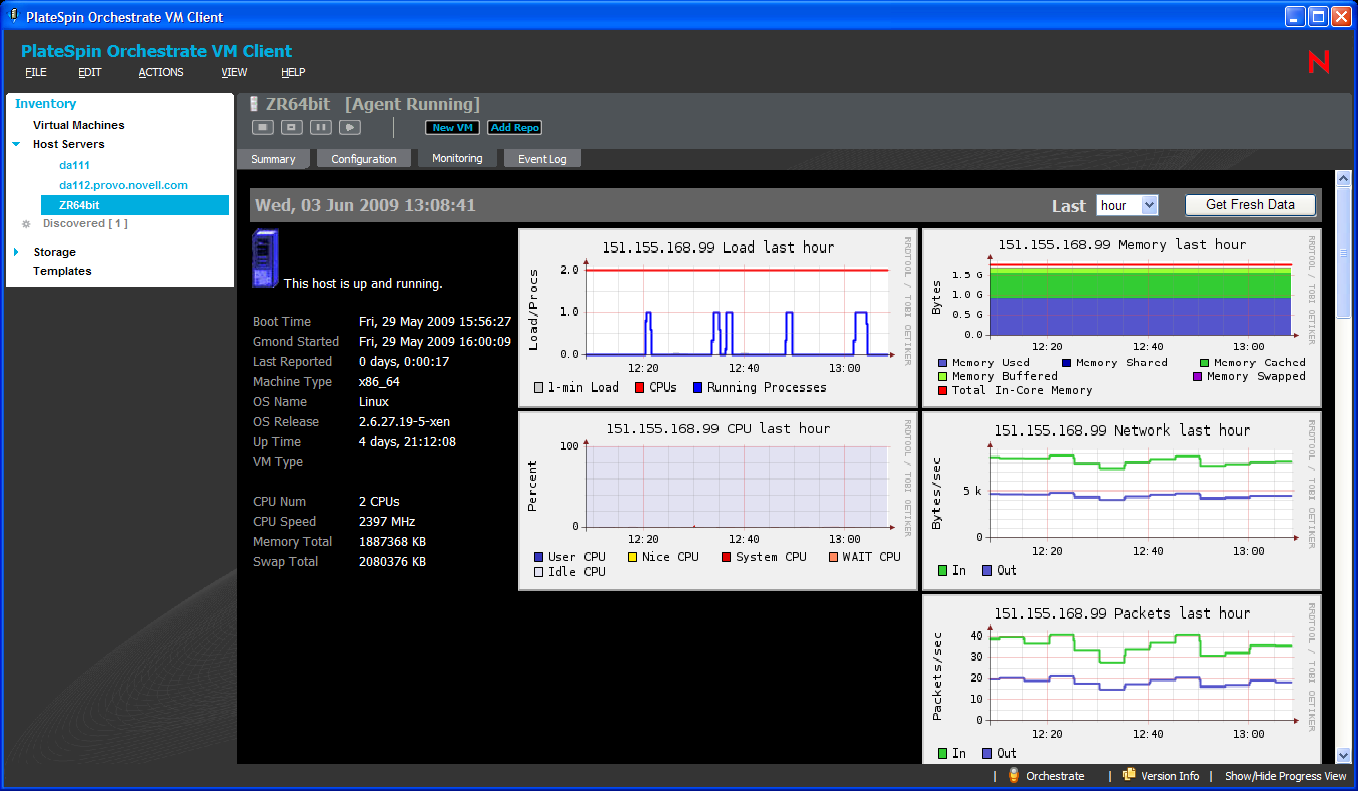This screenshot has width=1358, height=791.
Task: Click the blue host server tower icon
Action: [265, 259]
